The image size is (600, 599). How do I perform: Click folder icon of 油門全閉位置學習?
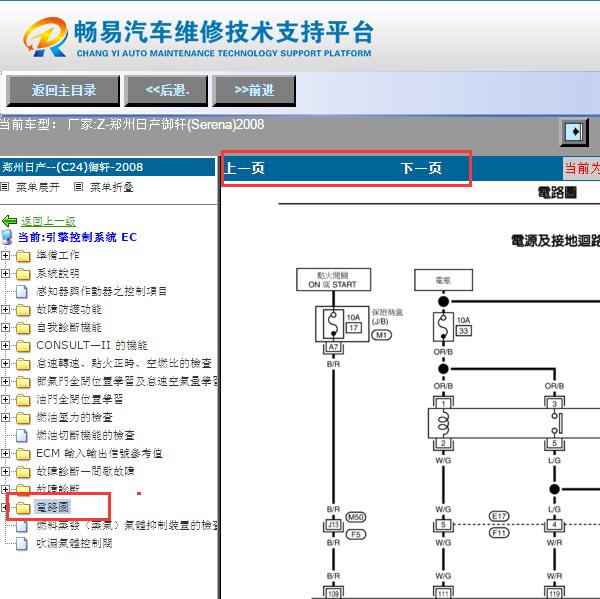tap(23, 400)
